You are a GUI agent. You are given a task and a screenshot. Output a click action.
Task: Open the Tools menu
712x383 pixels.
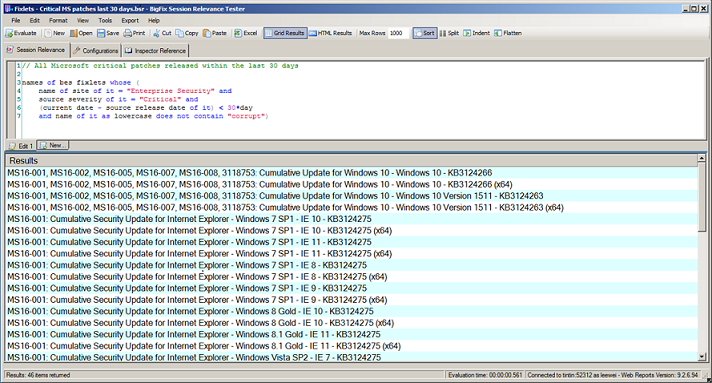[x=105, y=20]
